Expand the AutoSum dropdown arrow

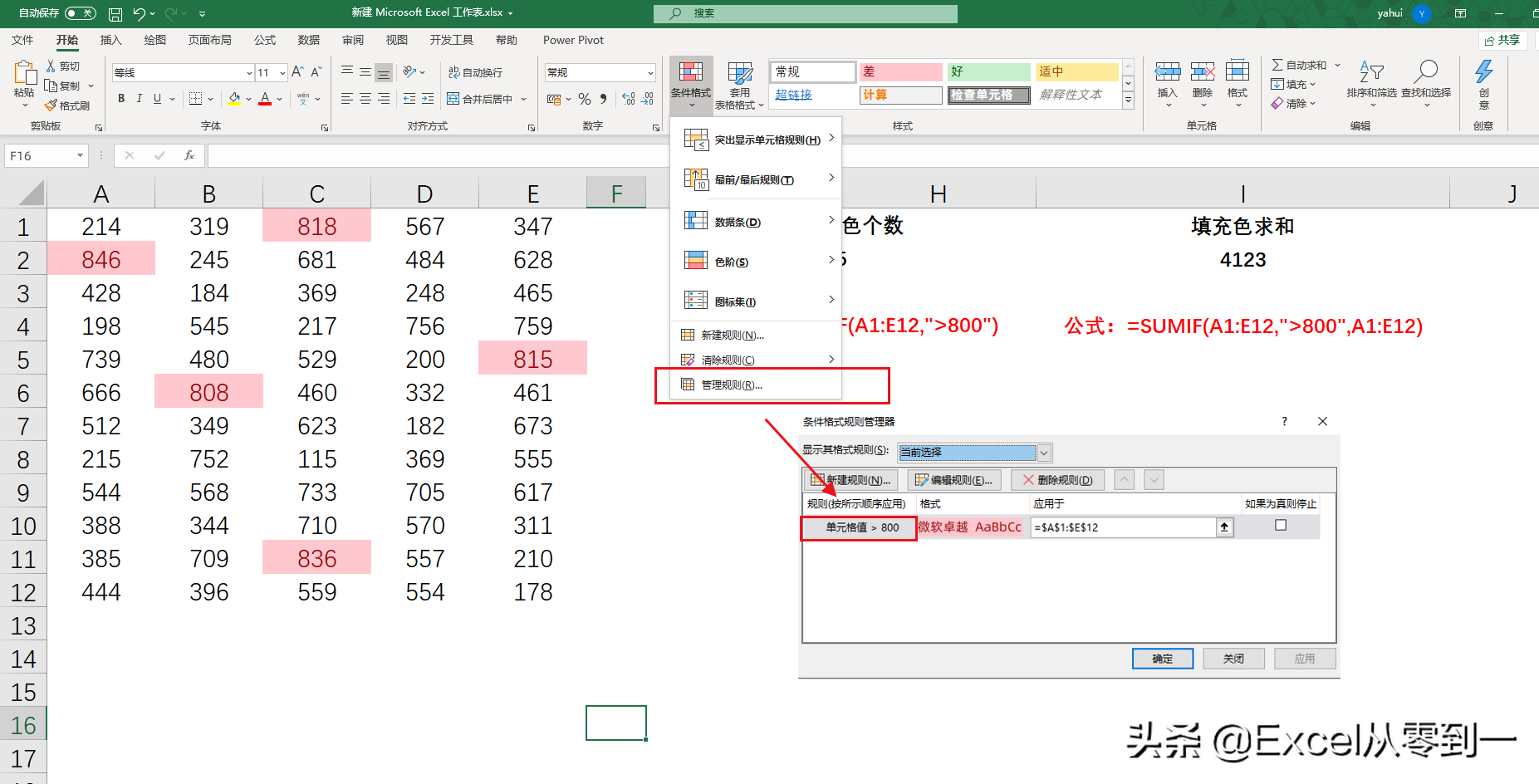(x=1338, y=65)
